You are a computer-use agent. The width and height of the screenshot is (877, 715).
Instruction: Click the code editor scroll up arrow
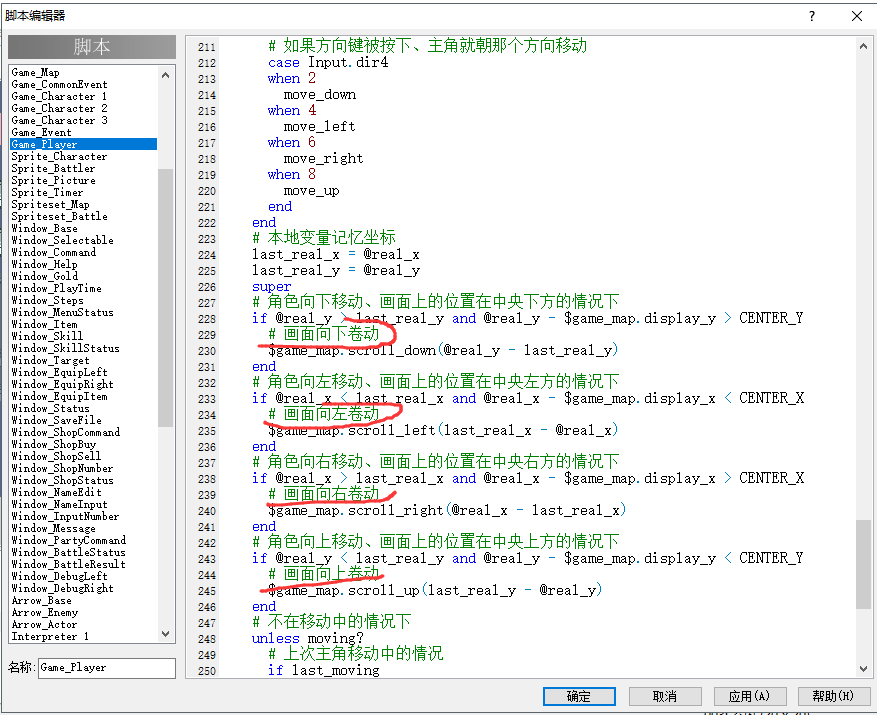pos(863,47)
